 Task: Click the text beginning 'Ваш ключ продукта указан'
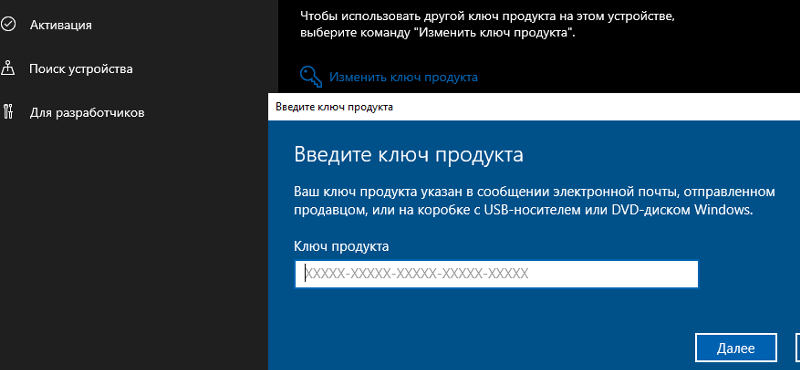click(x=534, y=201)
